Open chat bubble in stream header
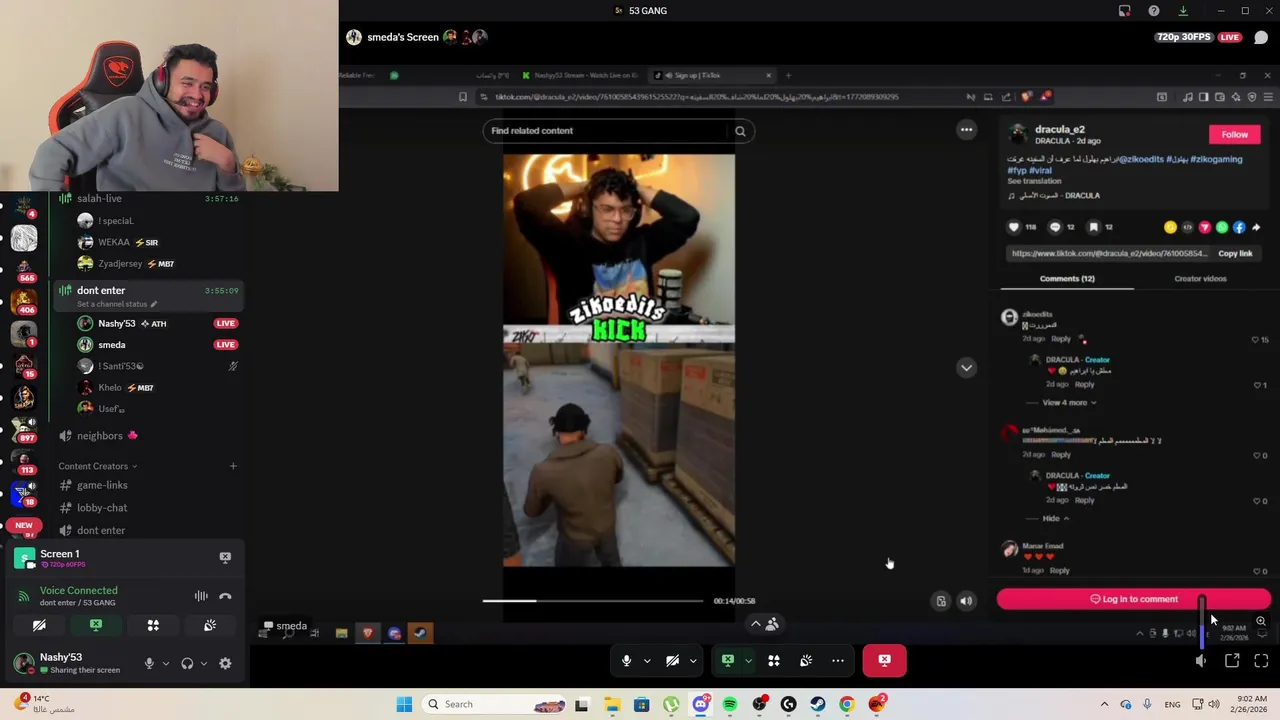The image size is (1280, 720). click(x=1261, y=37)
